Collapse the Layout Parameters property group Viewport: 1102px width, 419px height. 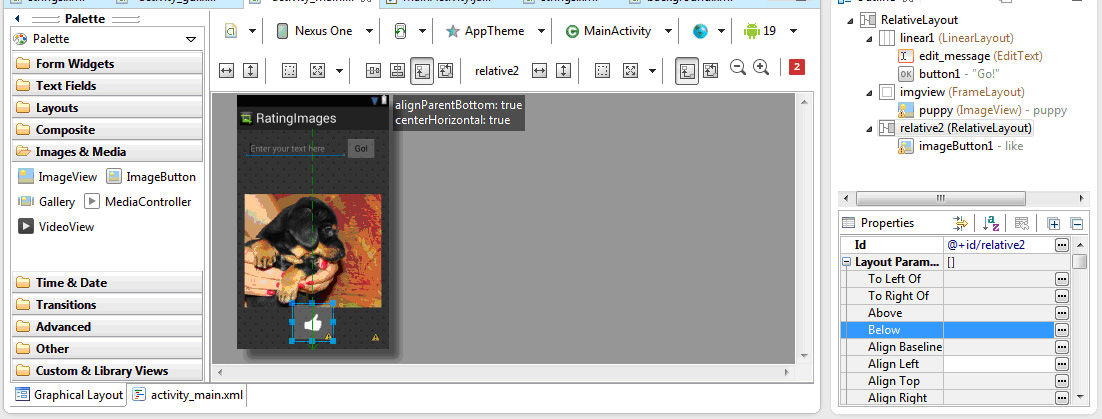click(847, 262)
